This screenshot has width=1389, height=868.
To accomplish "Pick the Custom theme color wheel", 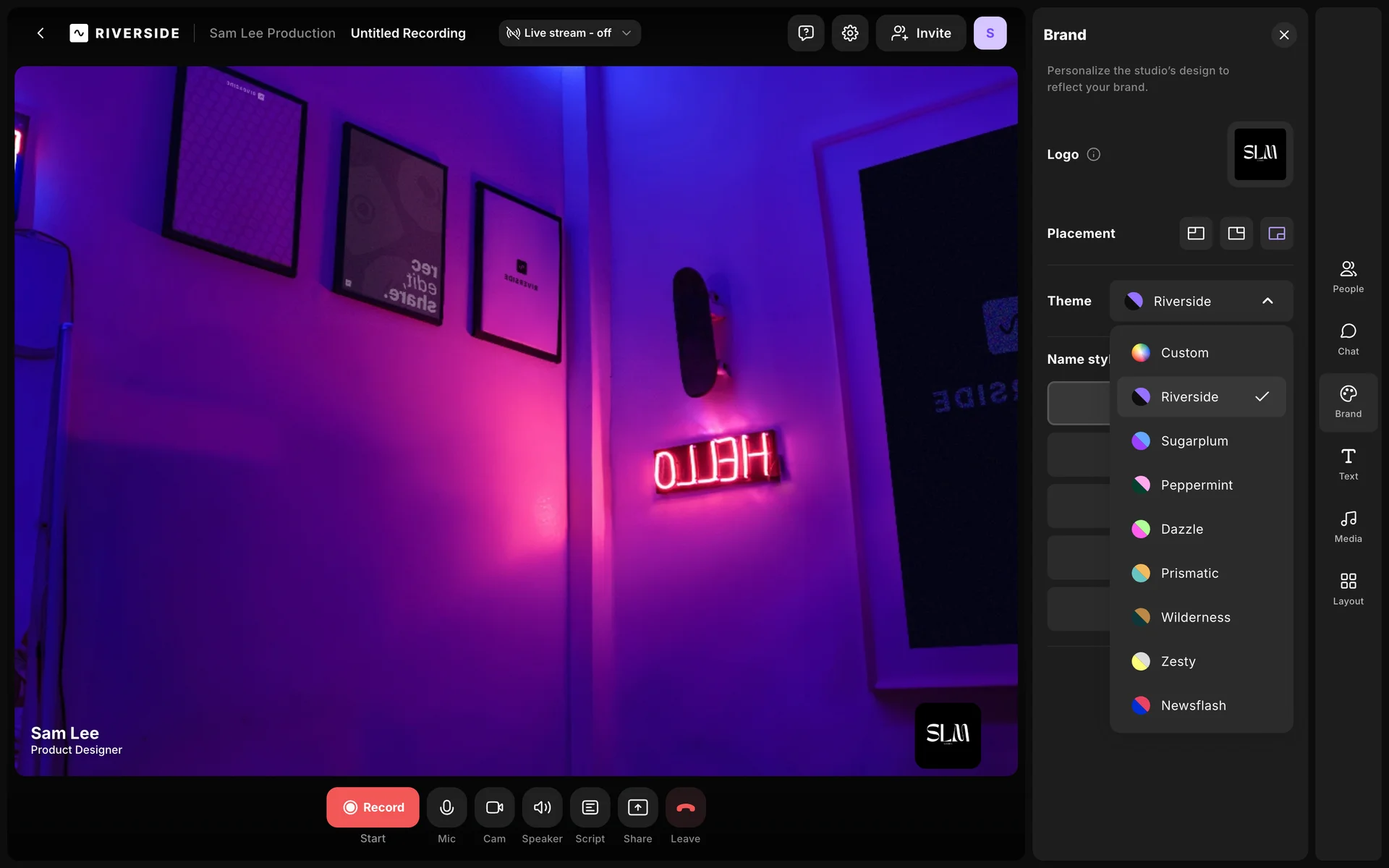I will coord(1141,353).
